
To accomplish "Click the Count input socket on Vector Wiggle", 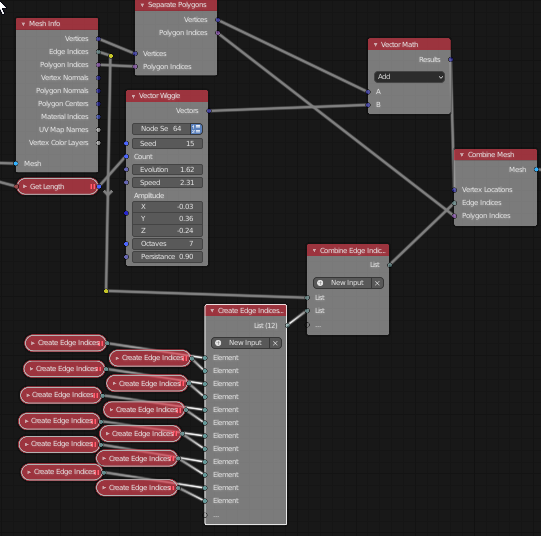I will click(x=126, y=157).
